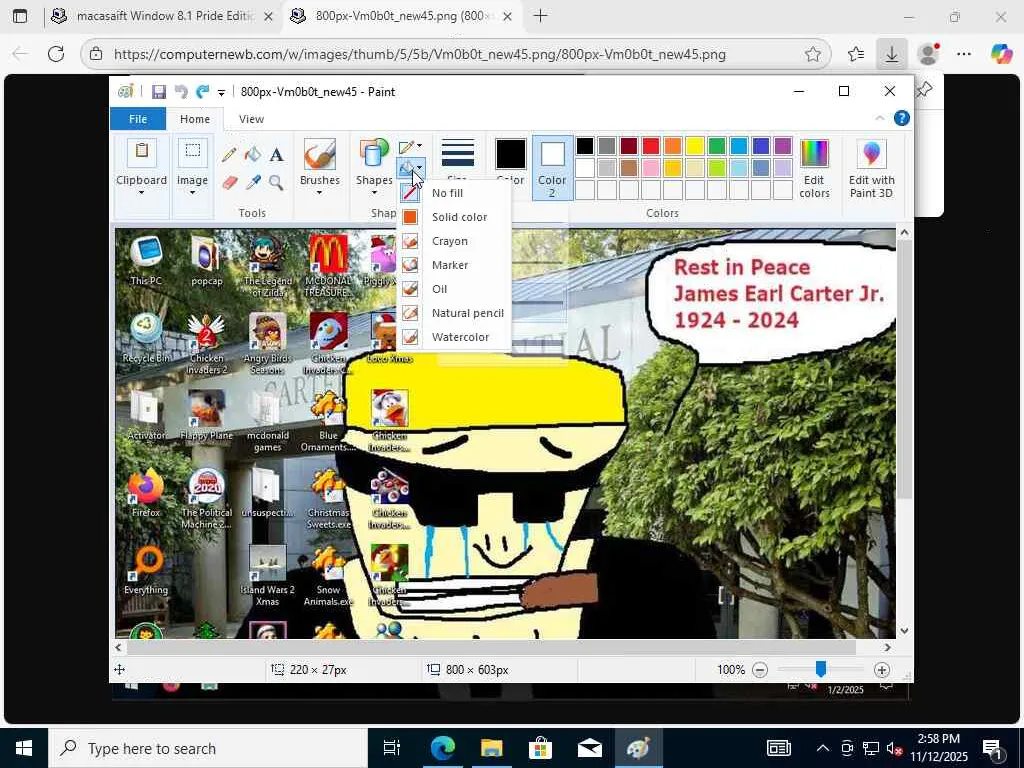Viewport: 1024px width, 768px height.
Task: Open the Copilot icon in Edge
Action: point(1001,54)
